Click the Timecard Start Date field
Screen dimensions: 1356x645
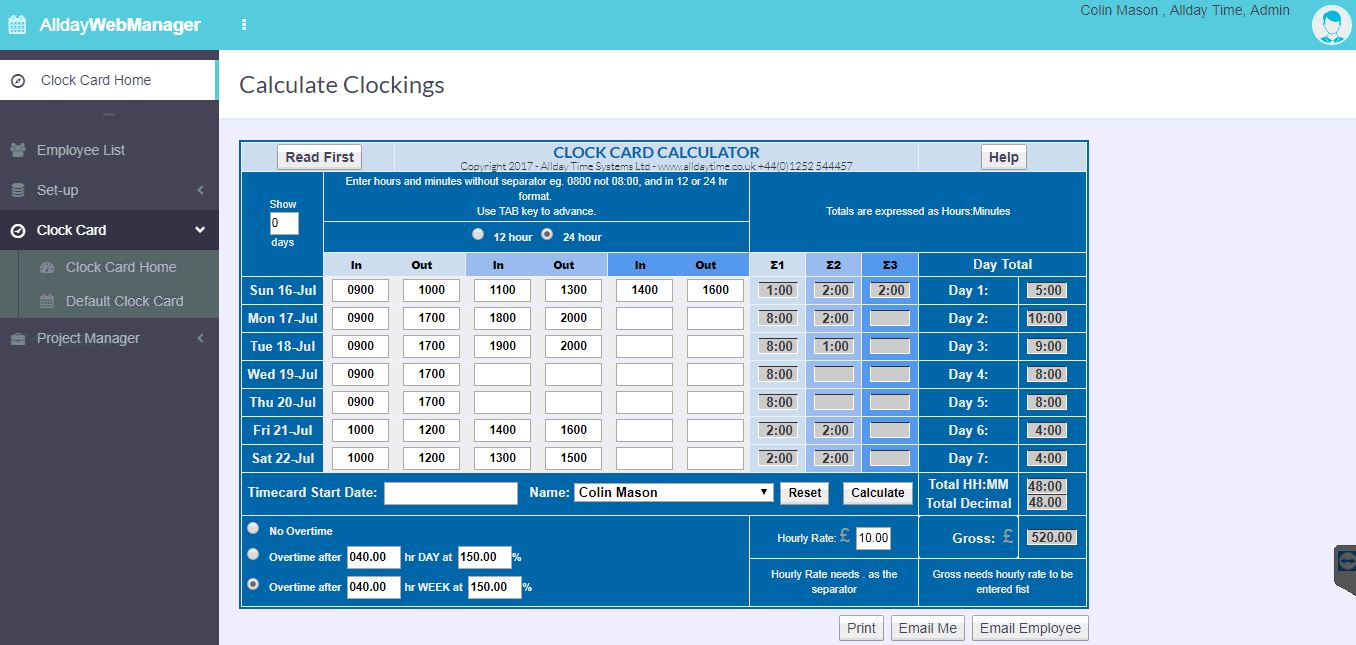(450, 492)
